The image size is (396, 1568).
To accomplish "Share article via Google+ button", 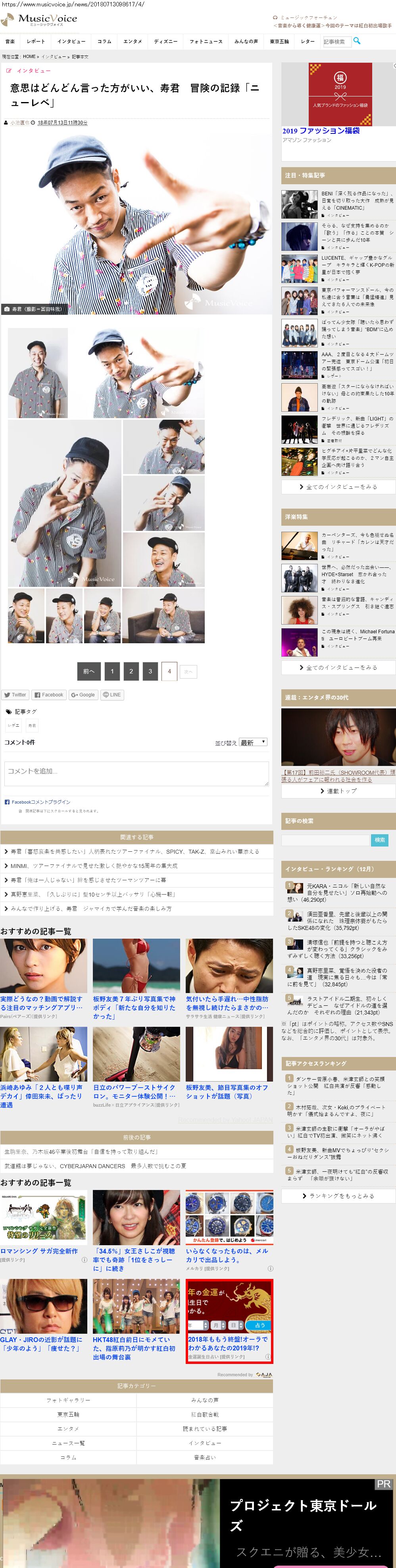I will pyautogui.click(x=83, y=694).
